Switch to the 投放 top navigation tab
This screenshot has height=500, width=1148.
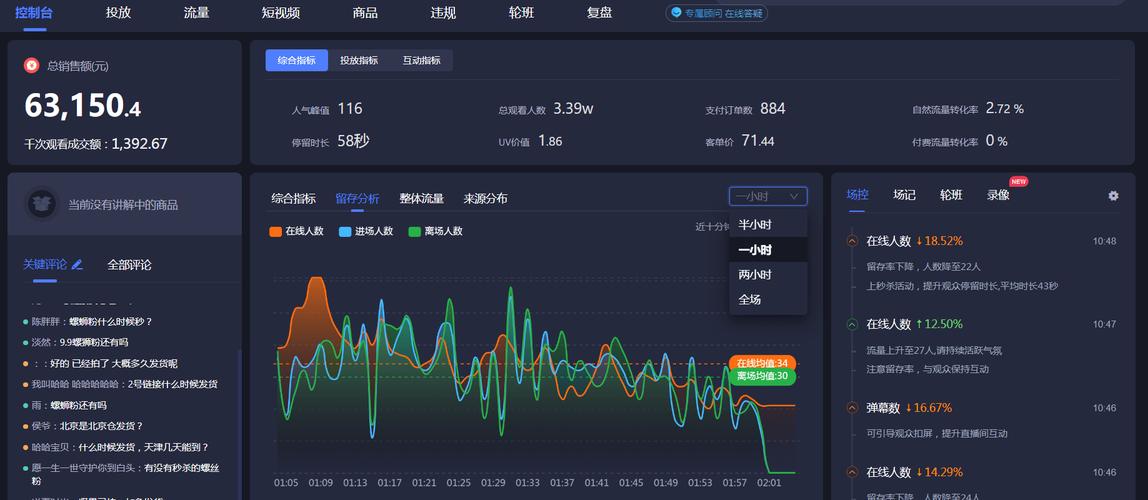point(118,13)
